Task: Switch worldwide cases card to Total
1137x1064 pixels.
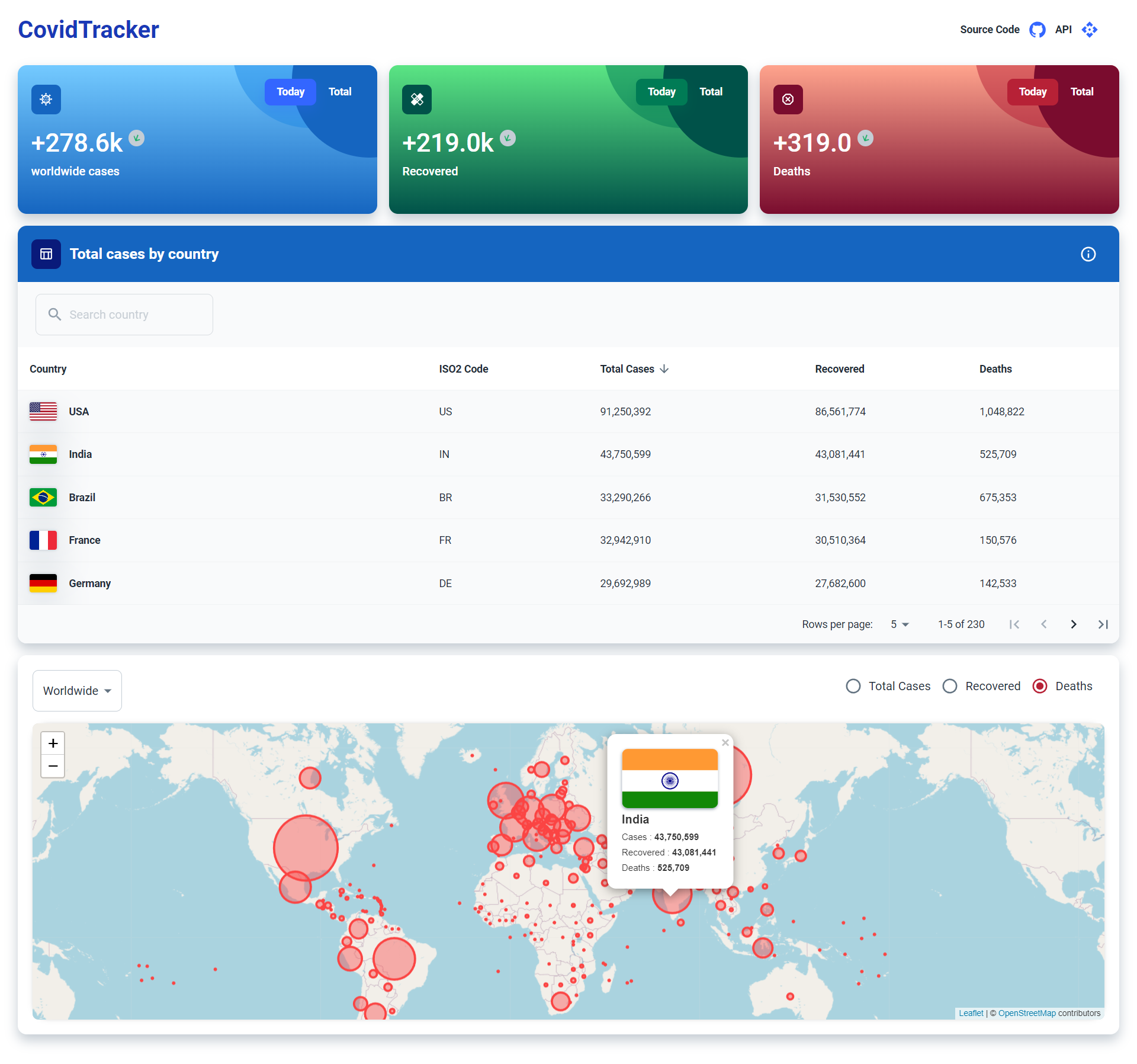Action: click(x=340, y=92)
